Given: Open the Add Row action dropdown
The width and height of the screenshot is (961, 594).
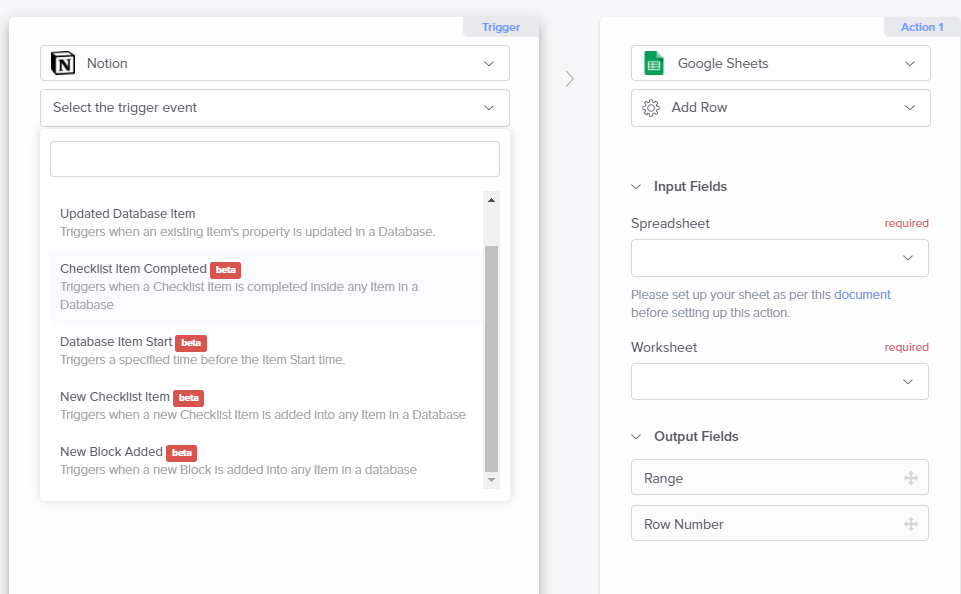Looking at the screenshot, I should click(x=780, y=108).
